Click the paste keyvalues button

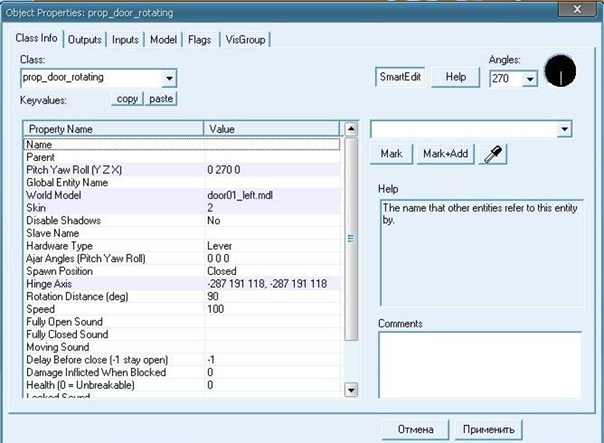click(x=161, y=99)
